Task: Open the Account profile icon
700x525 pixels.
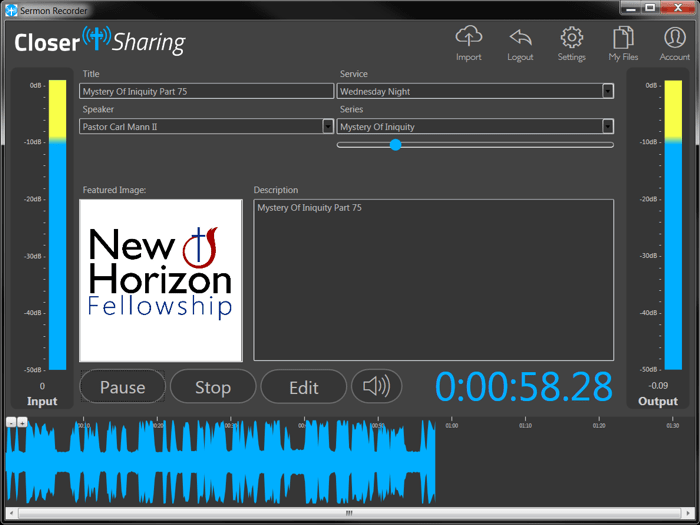Action: [675, 38]
